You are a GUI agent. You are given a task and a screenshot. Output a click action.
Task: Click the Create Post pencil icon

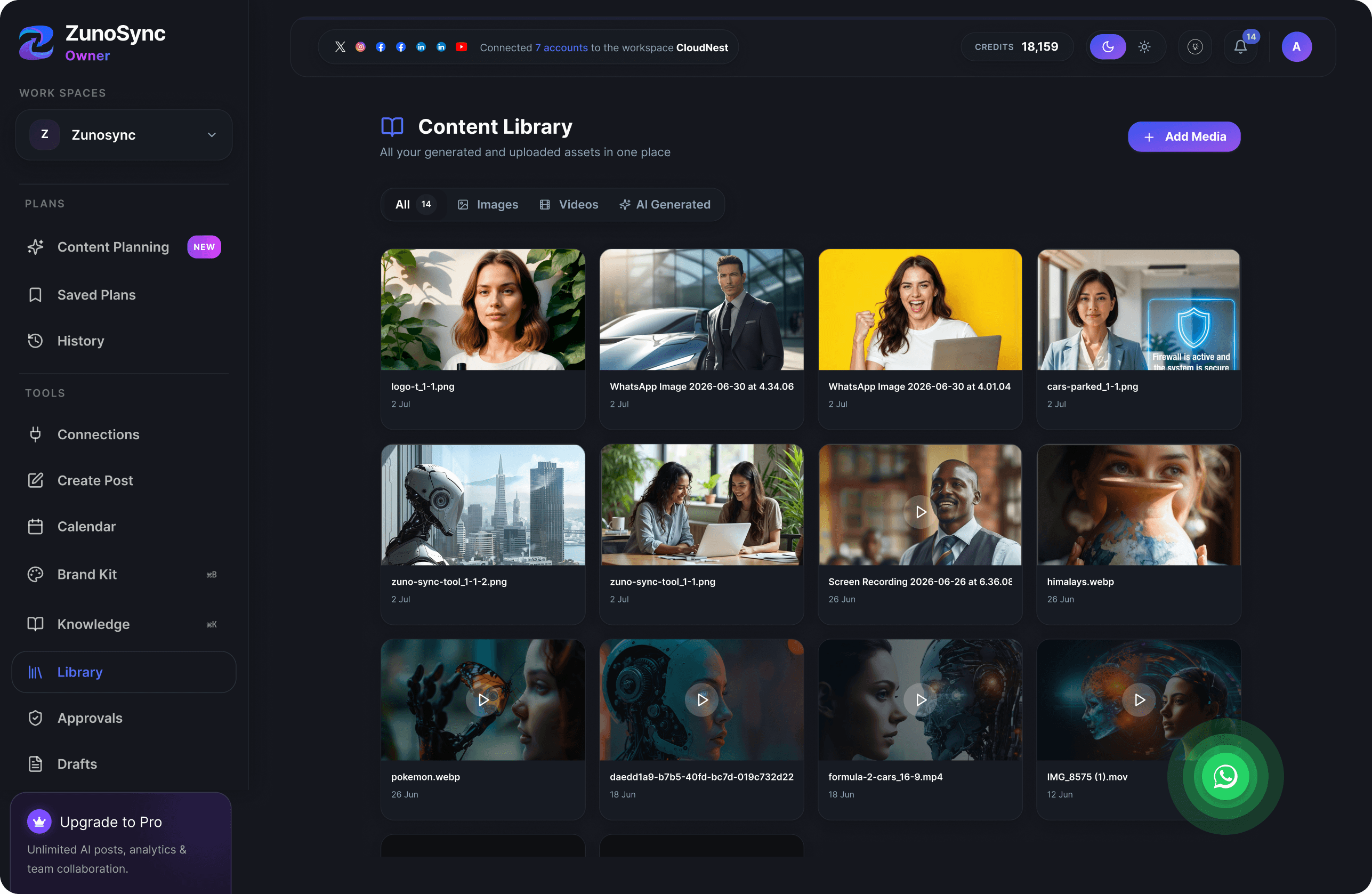(35, 480)
